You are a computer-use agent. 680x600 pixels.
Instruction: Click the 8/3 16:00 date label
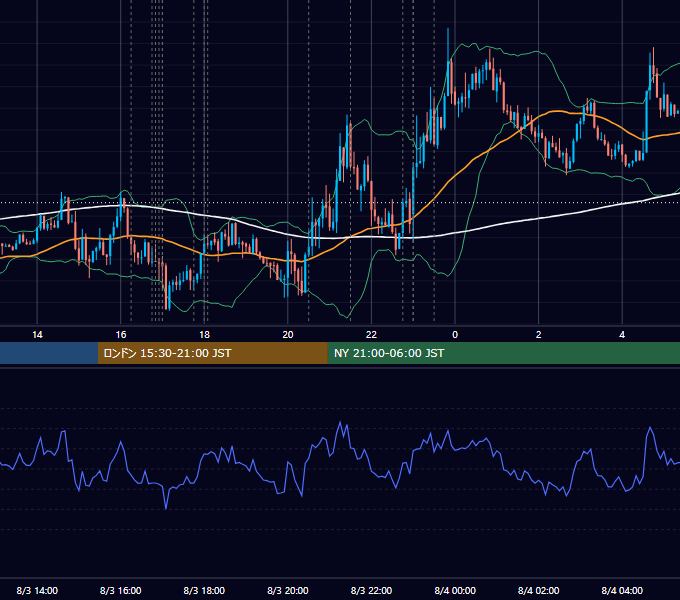tap(121, 590)
